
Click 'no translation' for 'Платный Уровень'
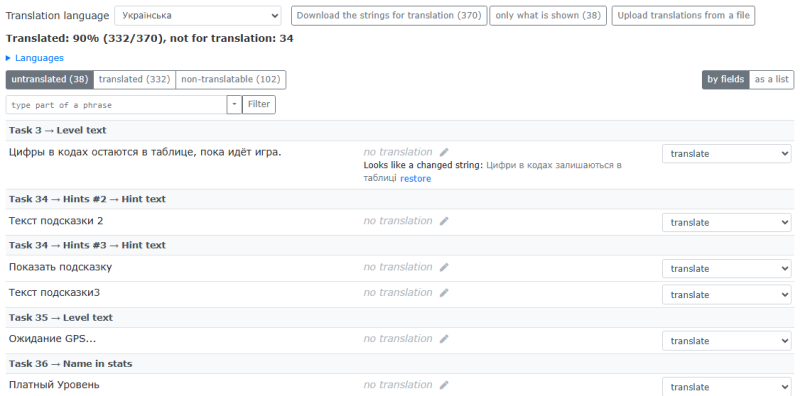point(397,385)
